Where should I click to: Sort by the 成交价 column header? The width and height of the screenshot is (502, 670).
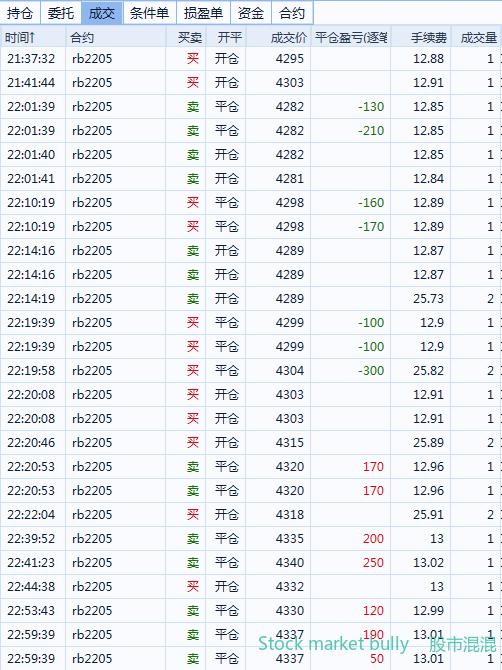pos(278,38)
